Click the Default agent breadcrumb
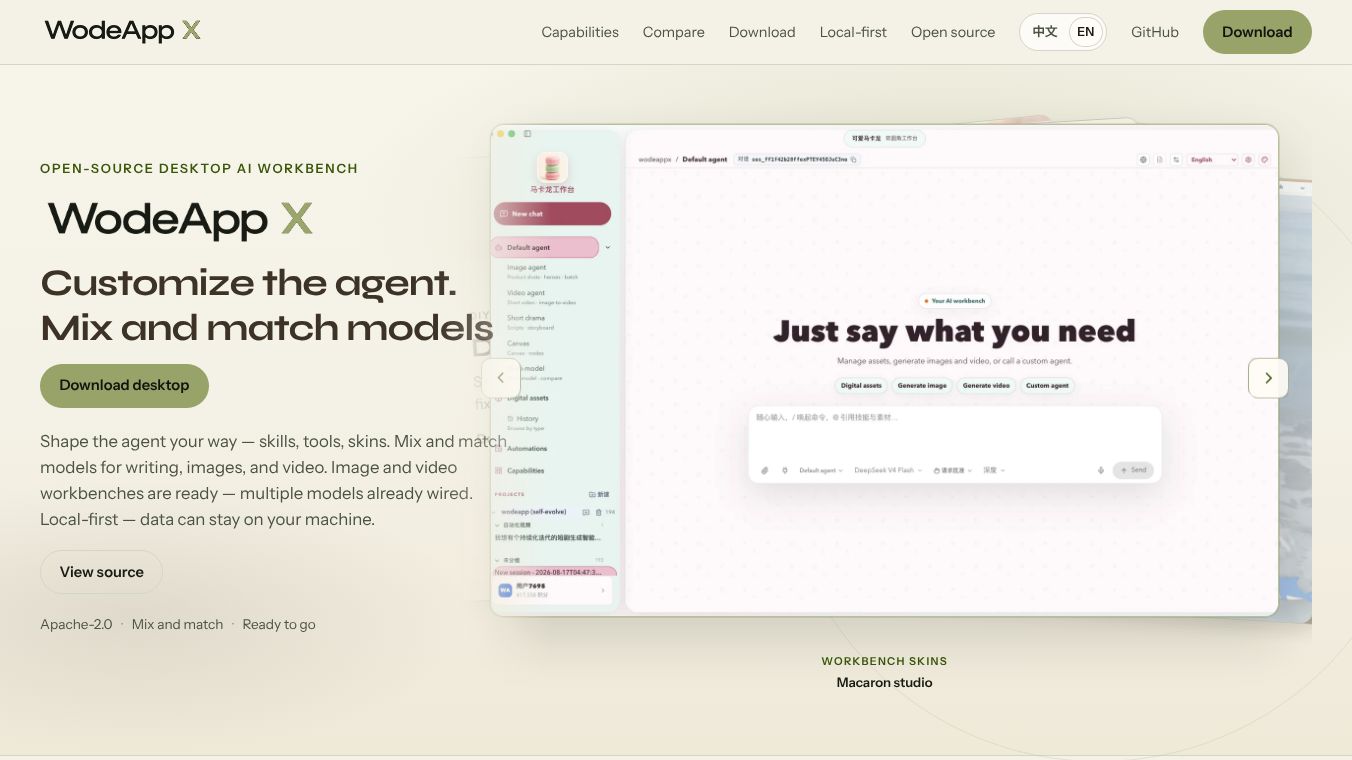Screen dimensions: 1352x760 tap(705, 159)
